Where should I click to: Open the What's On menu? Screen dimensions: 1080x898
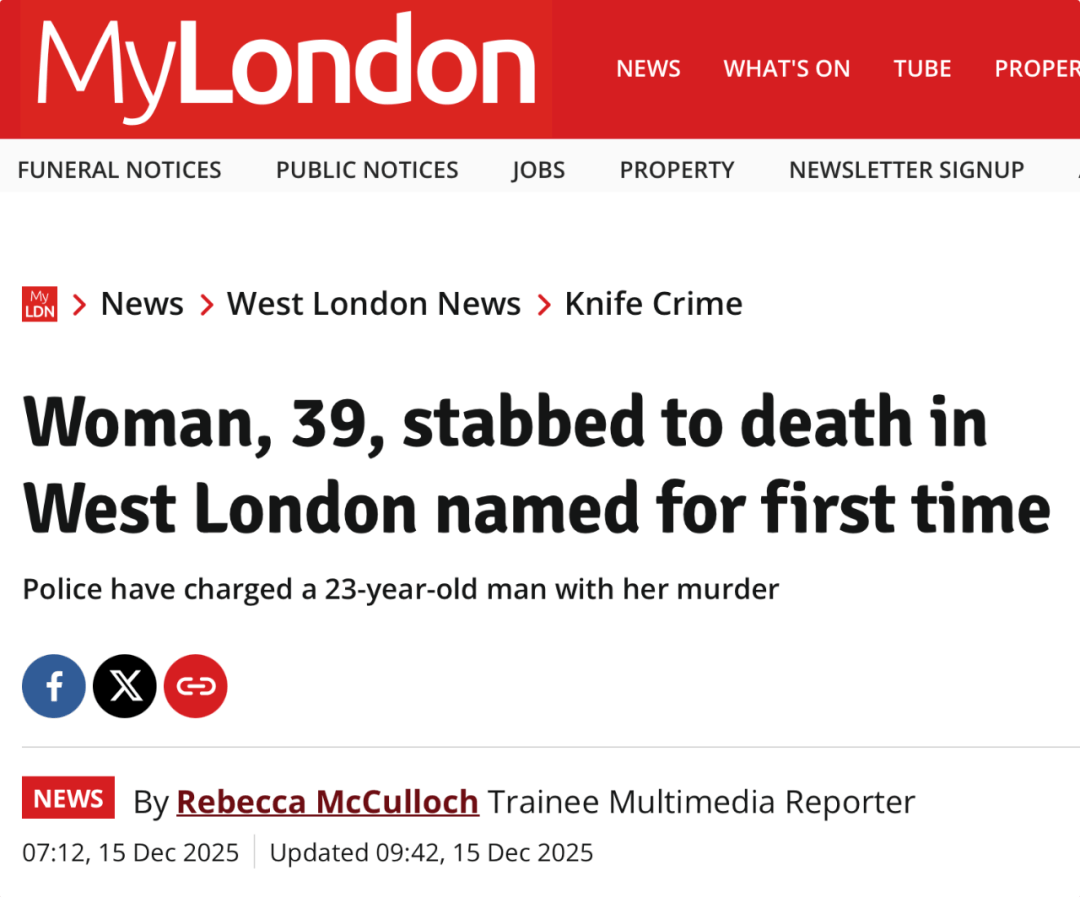click(x=787, y=69)
